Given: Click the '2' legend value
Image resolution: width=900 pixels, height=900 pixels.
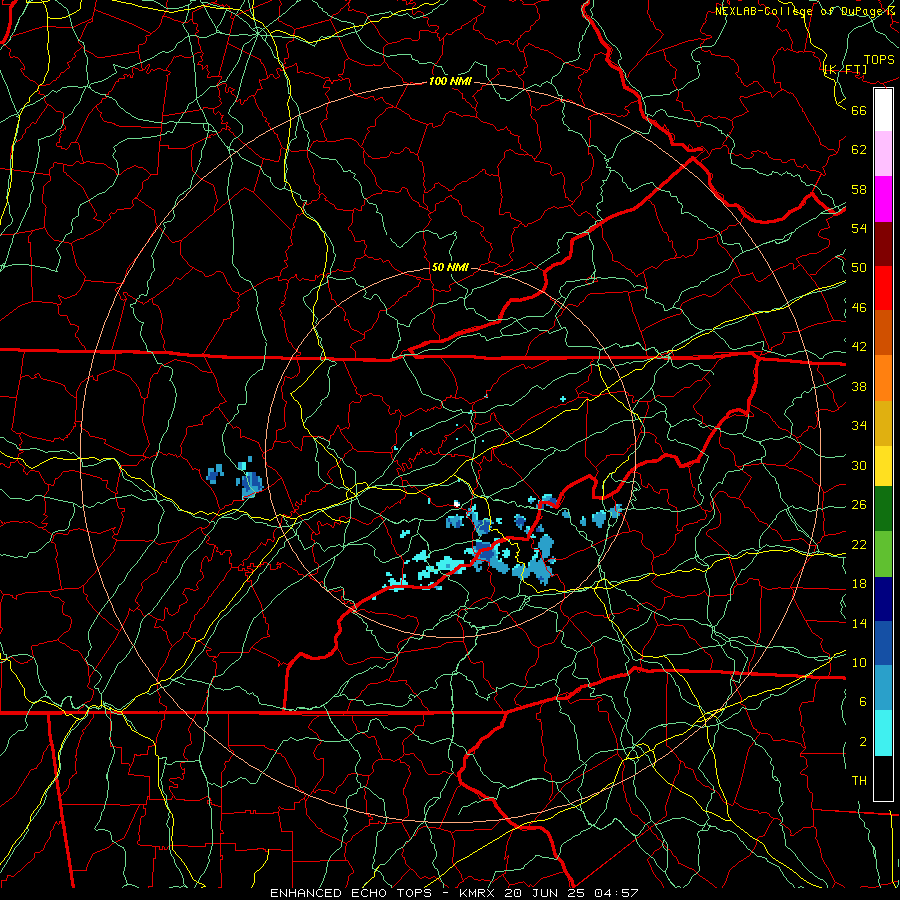Looking at the screenshot, I should (863, 742).
